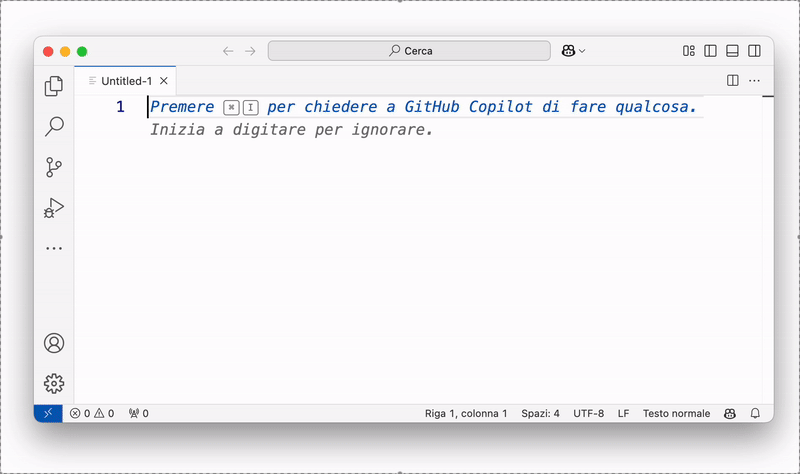Open the Copilot chat dropdown in title bar
Image resolution: width=800 pixels, height=474 pixels.
pos(574,51)
